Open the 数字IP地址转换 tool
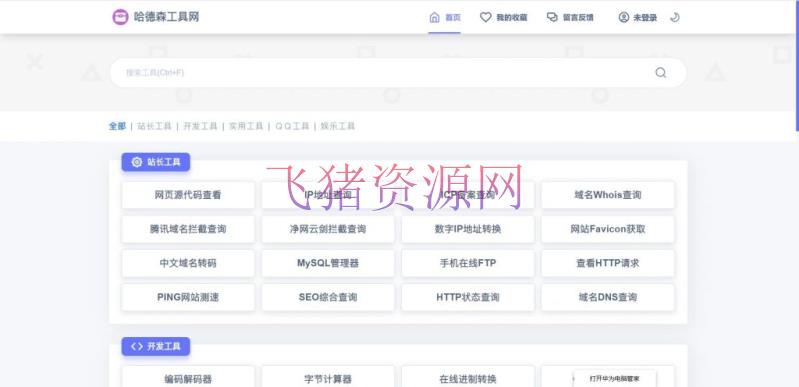The width and height of the screenshot is (799, 387). pyautogui.click(x=468, y=229)
